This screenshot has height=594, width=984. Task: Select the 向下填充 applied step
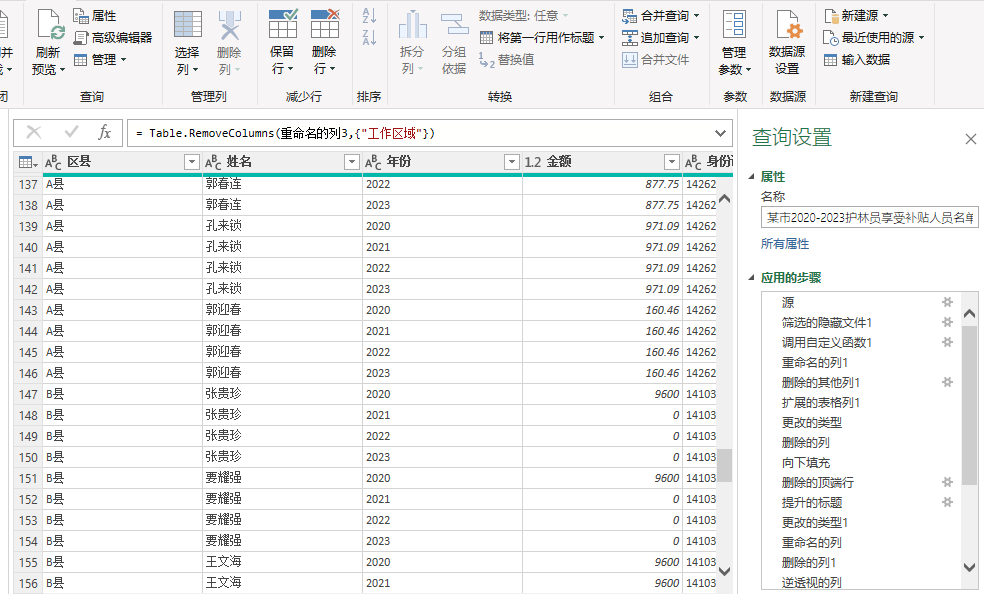point(806,463)
